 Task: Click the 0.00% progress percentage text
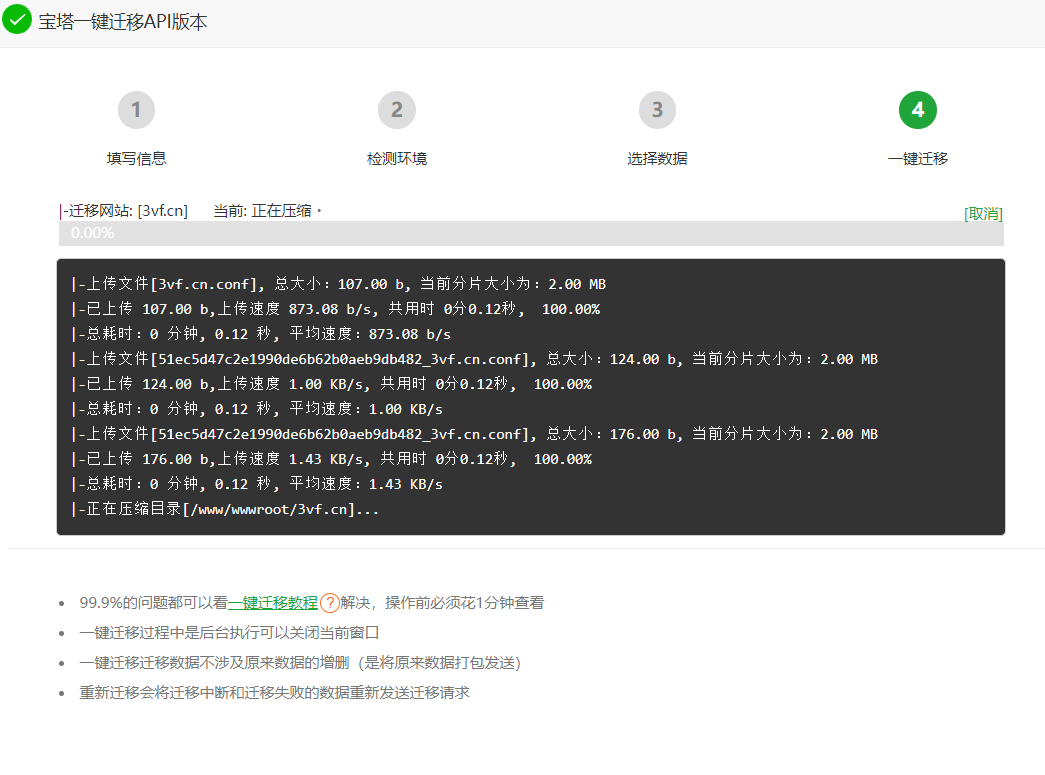pyautogui.click(x=92, y=233)
